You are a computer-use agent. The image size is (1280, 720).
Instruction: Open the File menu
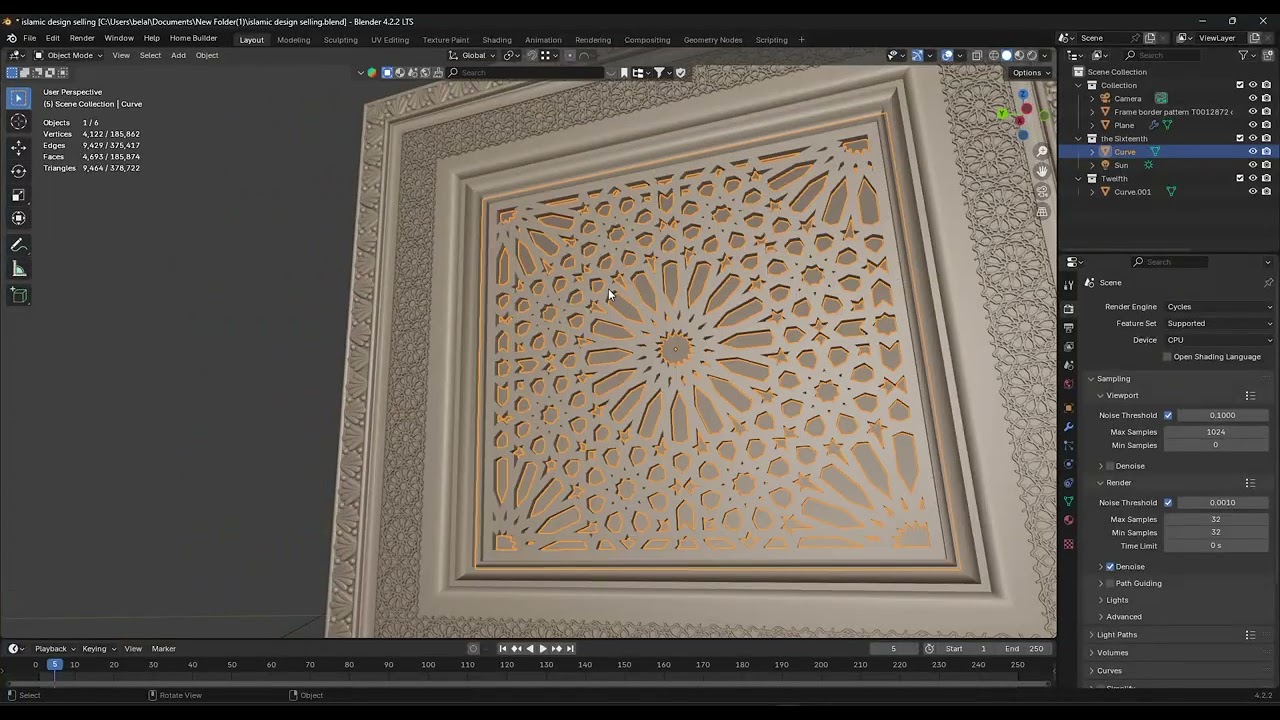pos(29,38)
